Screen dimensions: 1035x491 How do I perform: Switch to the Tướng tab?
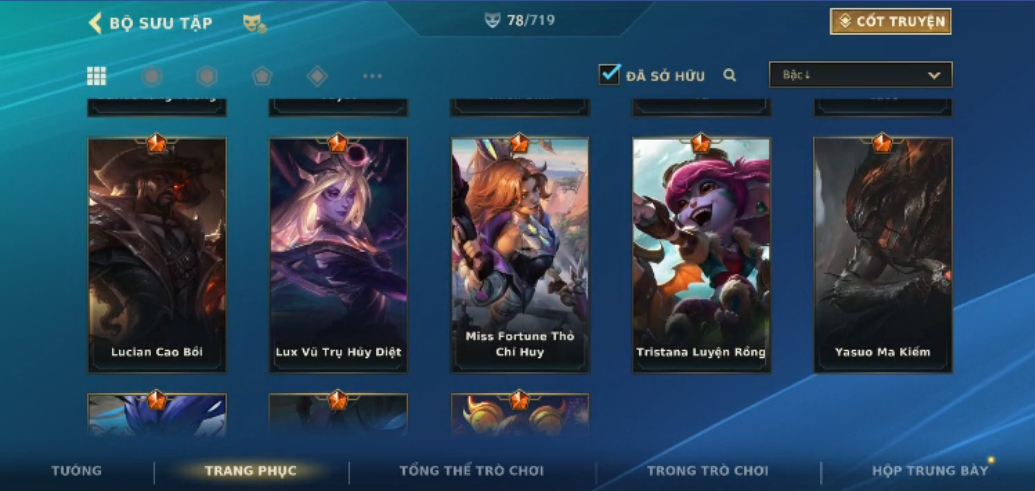click(x=77, y=471)
